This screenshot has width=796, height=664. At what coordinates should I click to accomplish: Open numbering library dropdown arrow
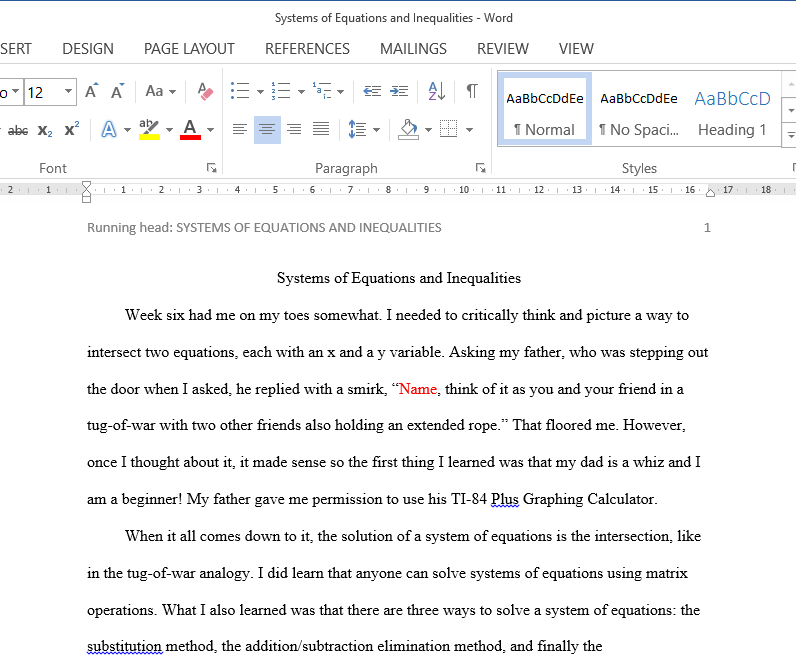[301, 92]
